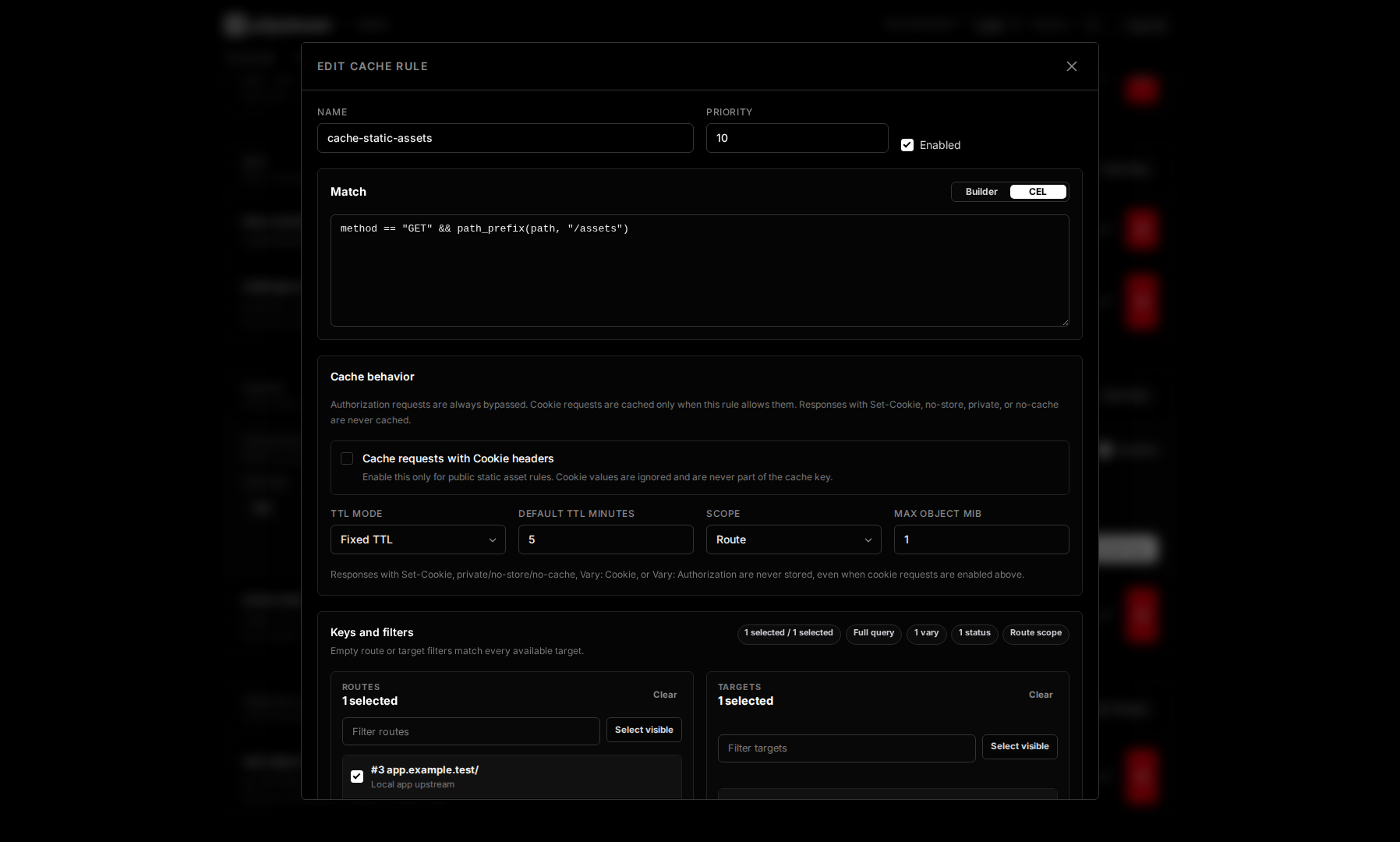
Task: Click the 'Match' section heading
Action: pyautogui.click(x=348, y=192)
